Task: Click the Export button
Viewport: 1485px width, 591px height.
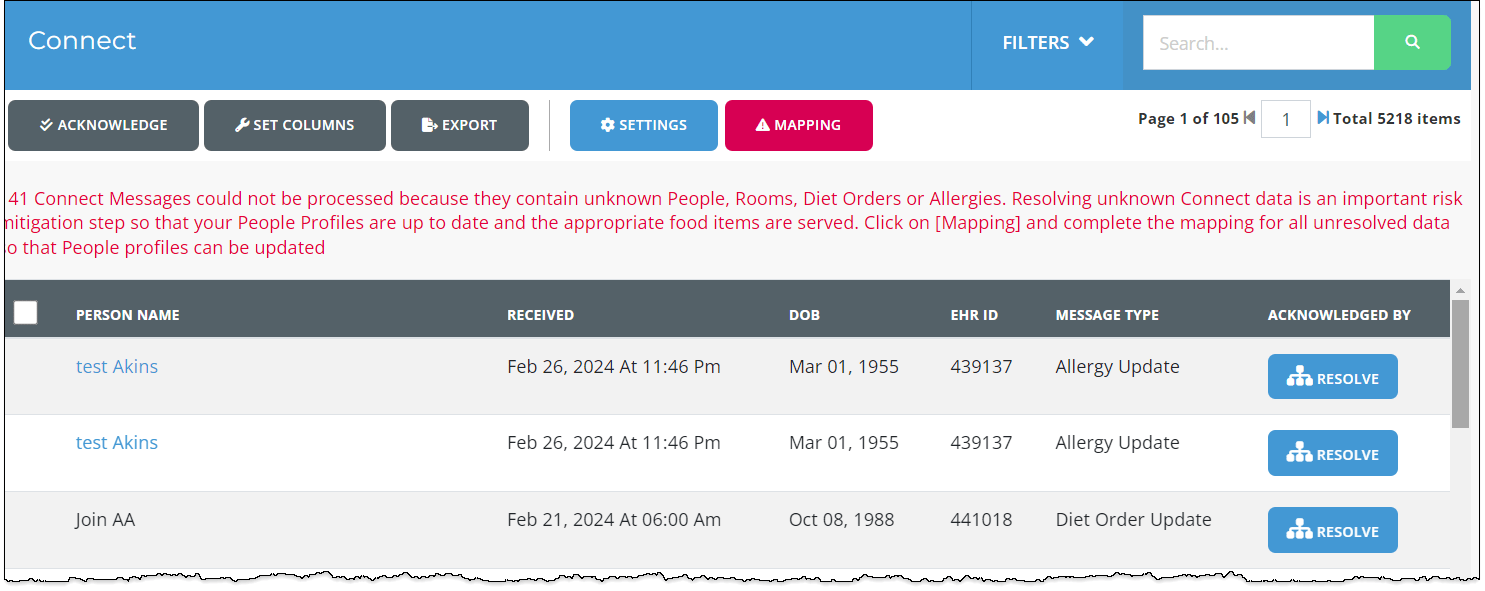Action: [459, 126]
